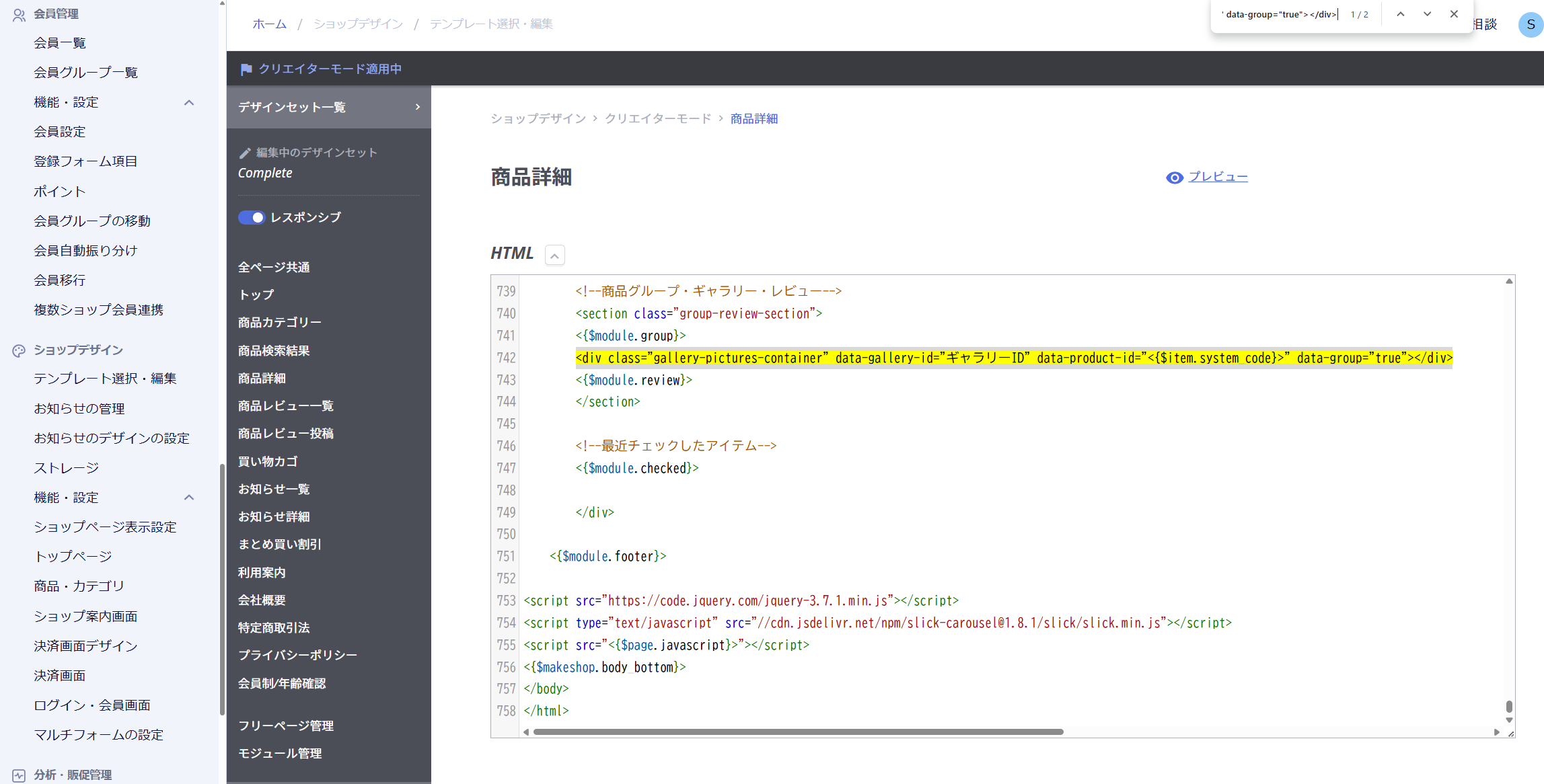Select 商品検索結果 in design menu
The image size is (1544, 784).
tap(274, 351)
